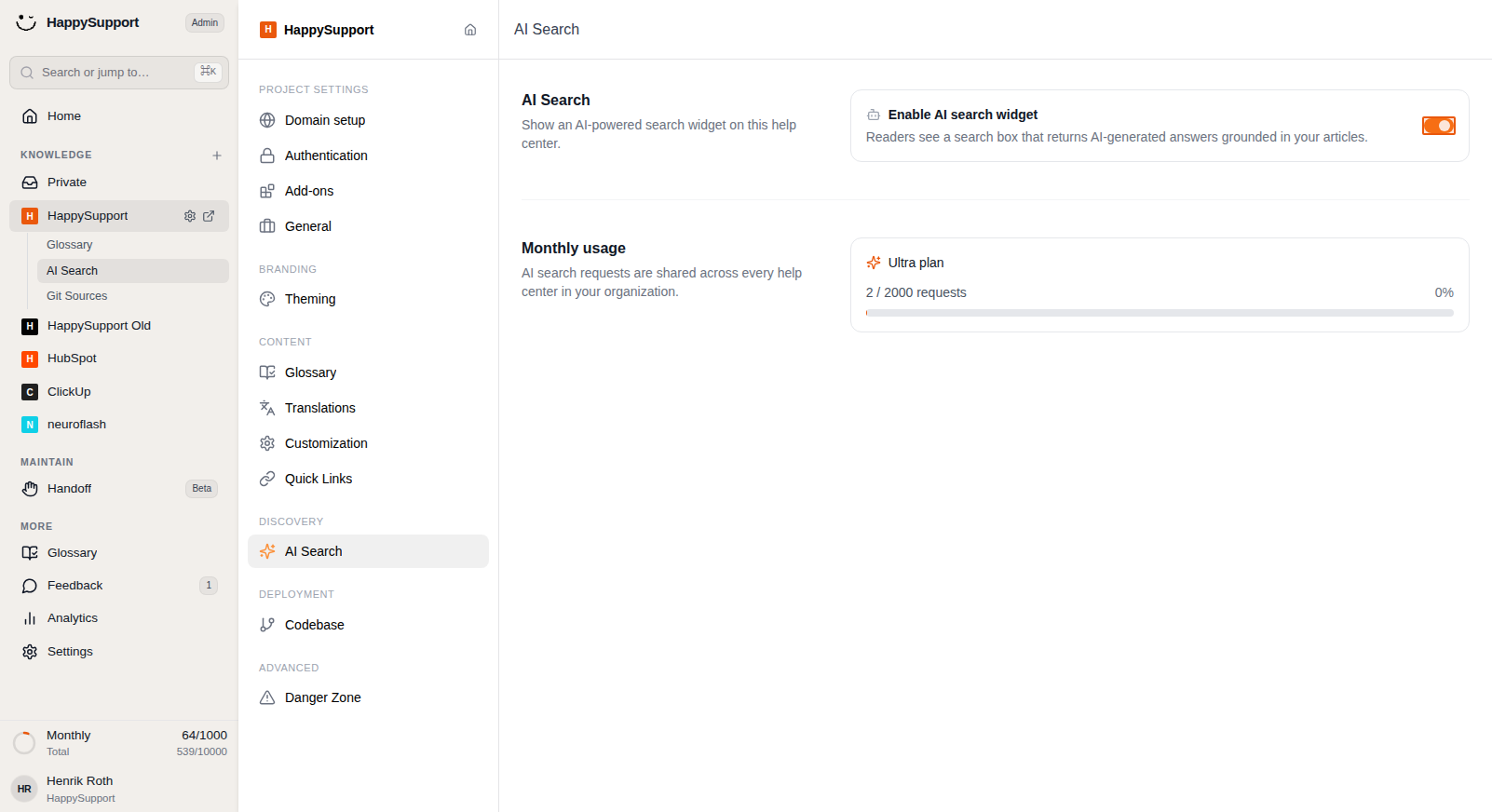Open the Private knowledge base
Screen dimensions: 1492x812
coord(119,183)
